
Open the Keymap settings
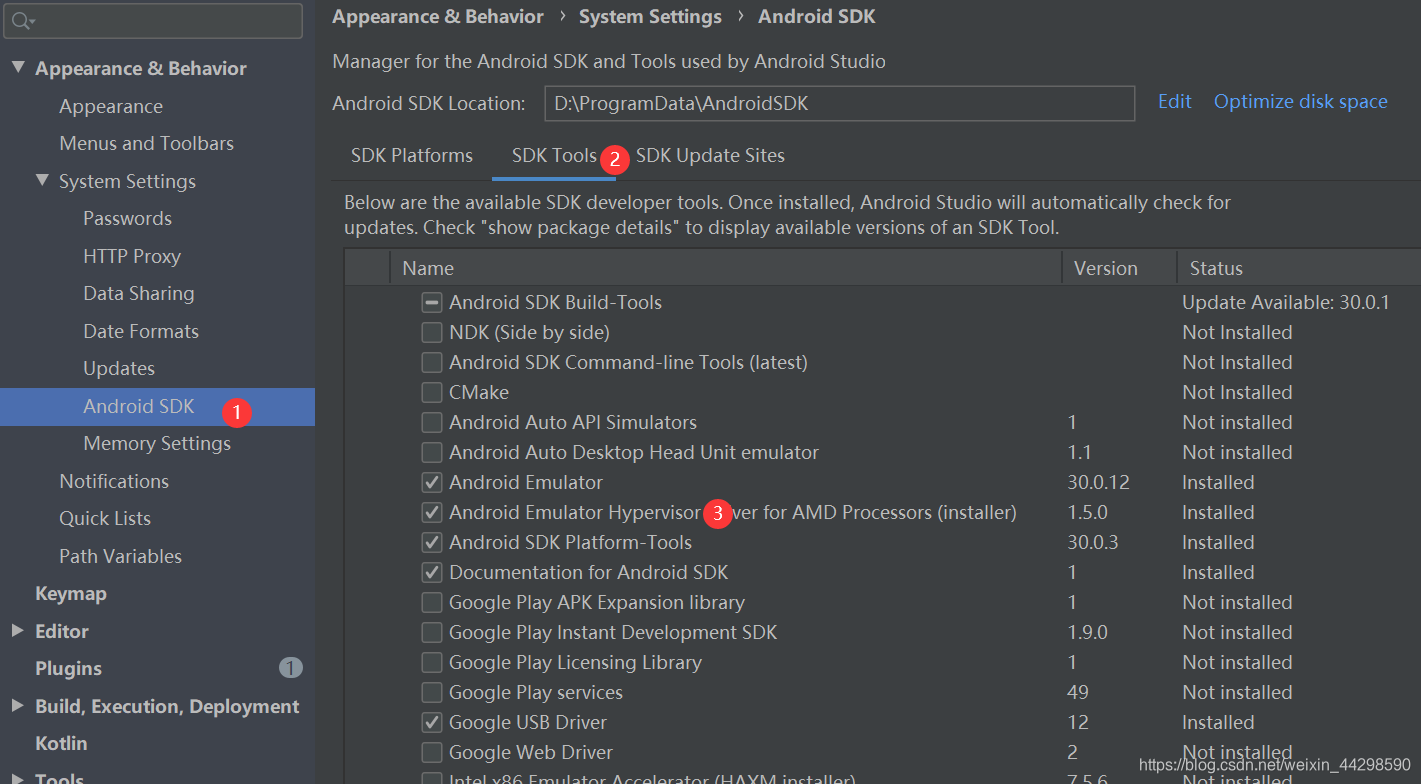[x=71, y=593]
